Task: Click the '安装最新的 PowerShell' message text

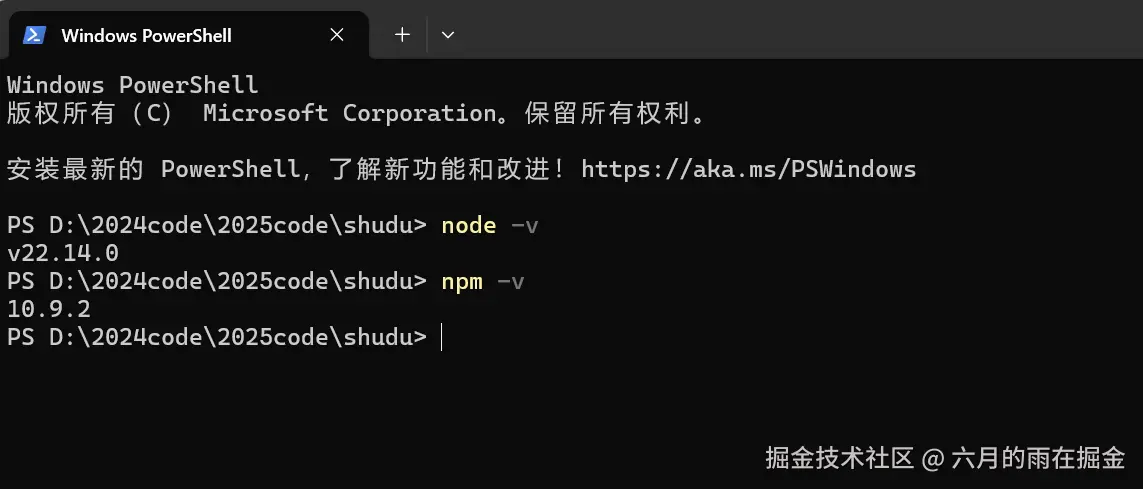Action: (x=152, y=169)
